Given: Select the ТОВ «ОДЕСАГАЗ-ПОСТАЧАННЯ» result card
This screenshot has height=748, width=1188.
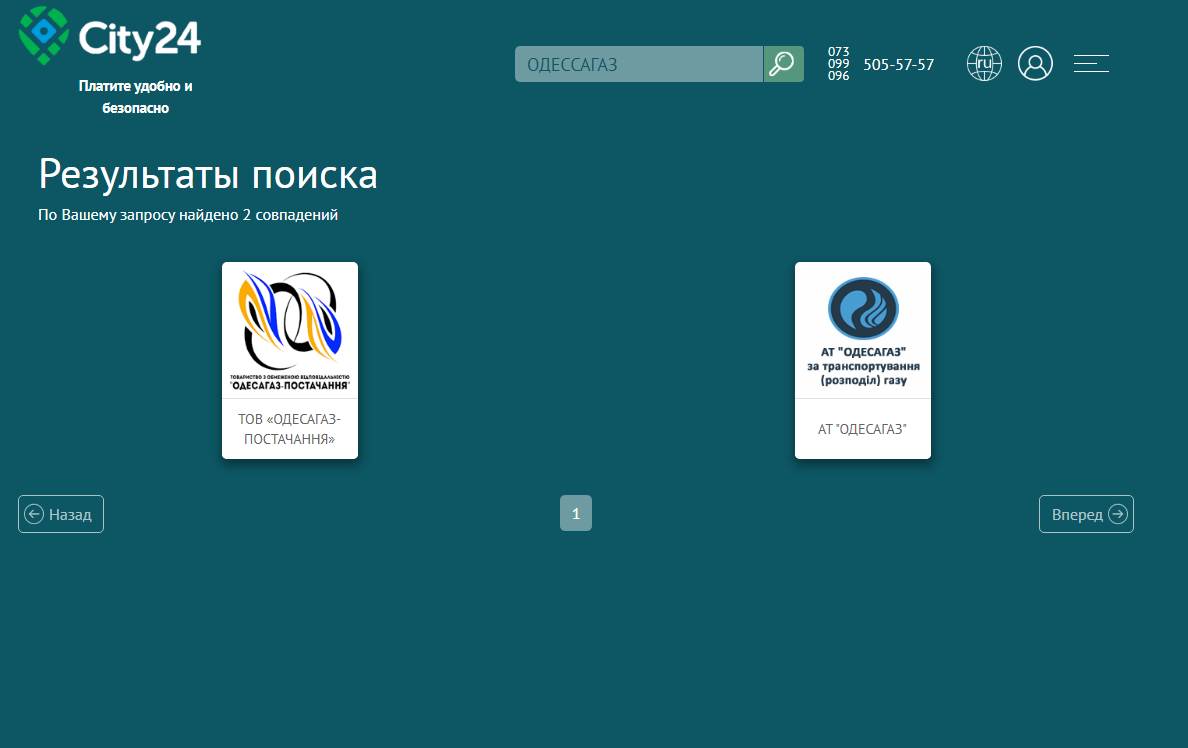Looking at the screenshot, I should 289,360.
